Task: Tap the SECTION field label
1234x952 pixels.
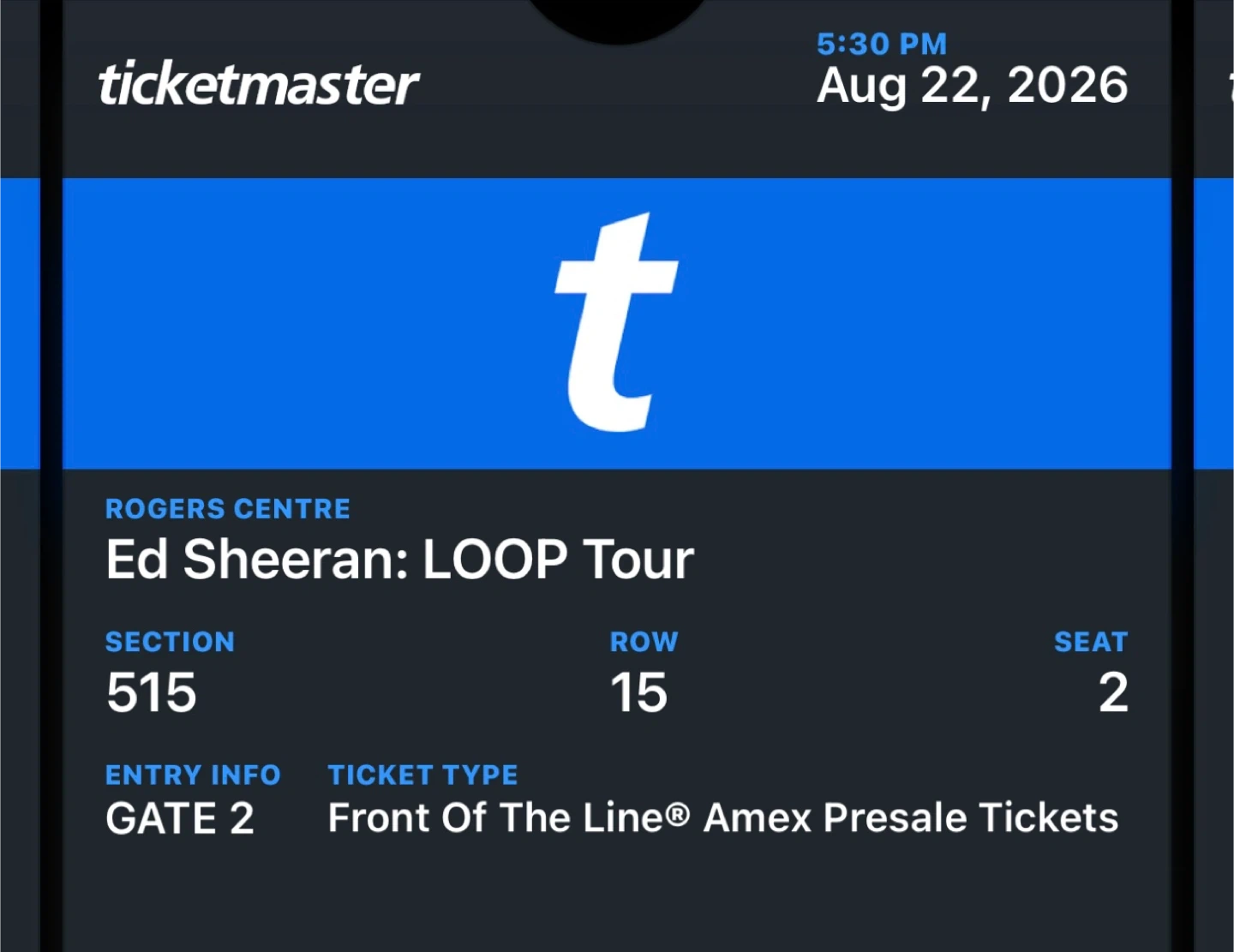Action: coord(170,642)
